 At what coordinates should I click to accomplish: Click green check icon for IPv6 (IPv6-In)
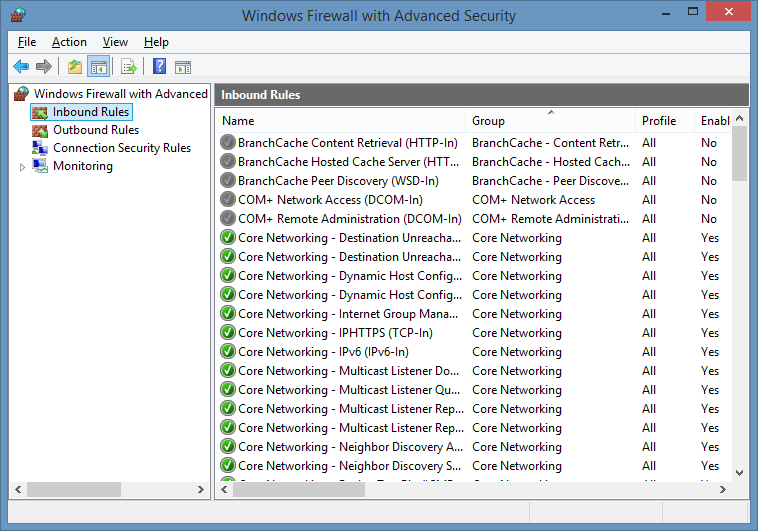228,352
